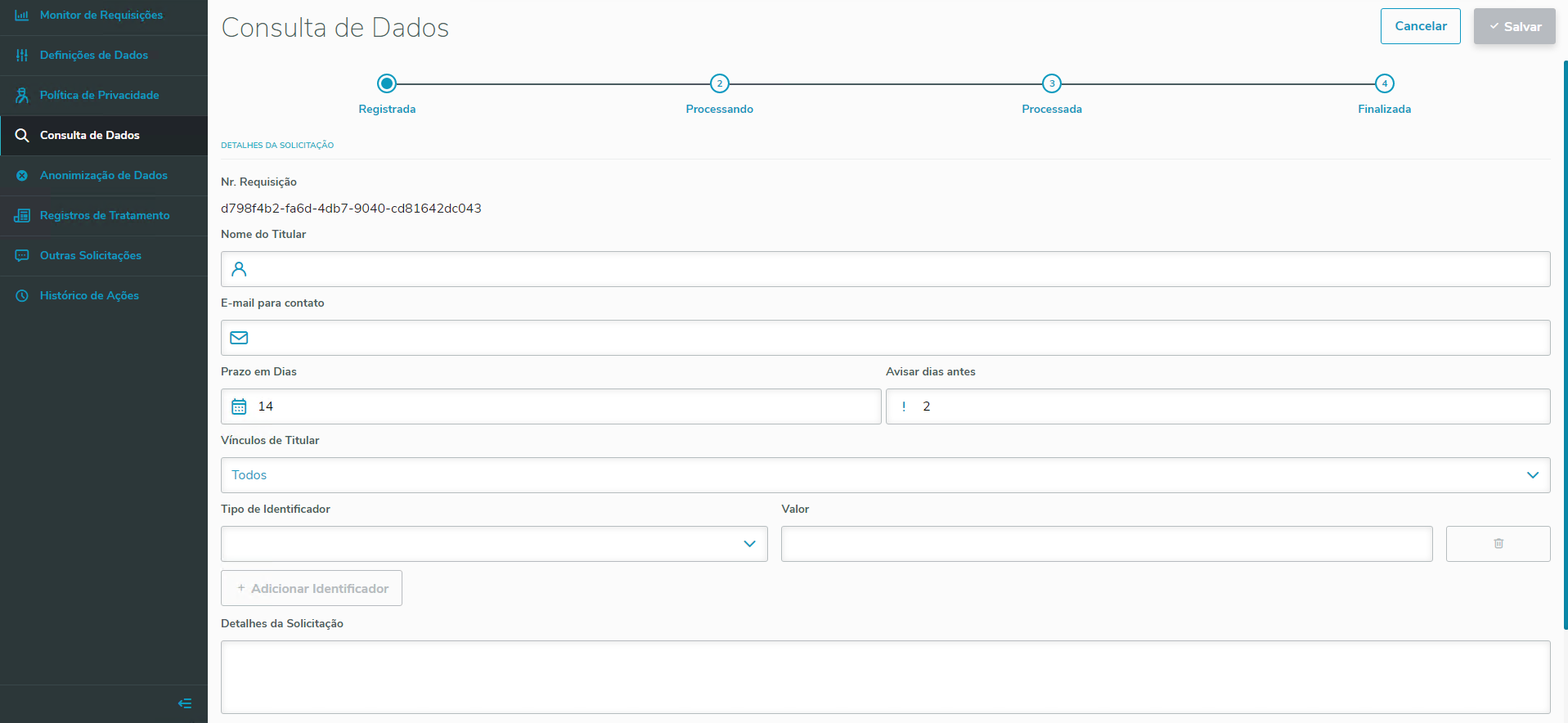1568x723 pixels.
Task: Click Adicionar Identificador button
Action: click(x=312, y=588)
